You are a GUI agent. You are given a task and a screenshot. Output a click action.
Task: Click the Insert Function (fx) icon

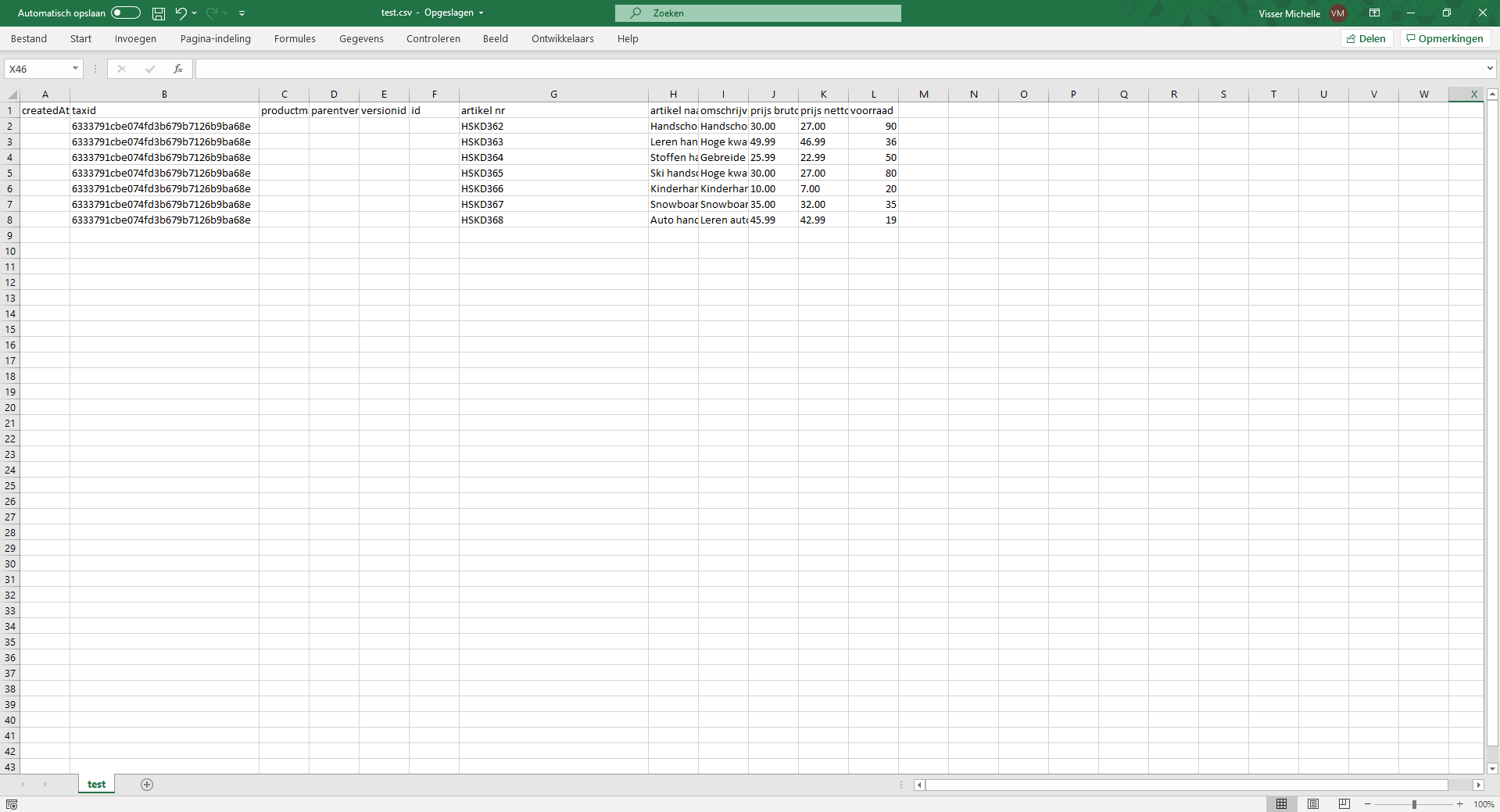tap(178, 69)
